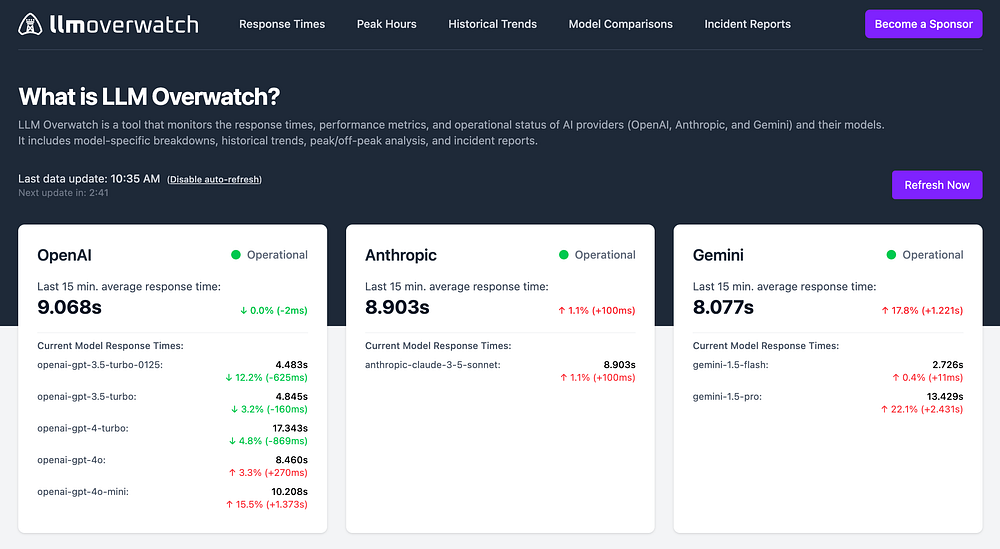Click the Anthropic card title
Viewport: 1000px width, 549px height.
pos(401,255)
